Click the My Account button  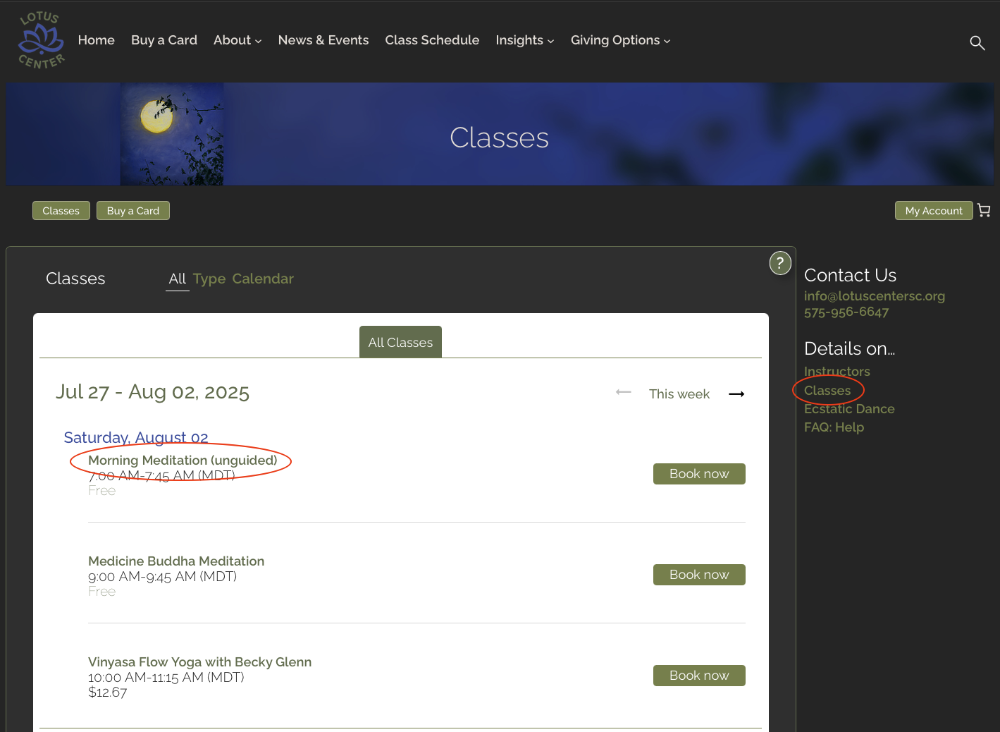(933, 211)
